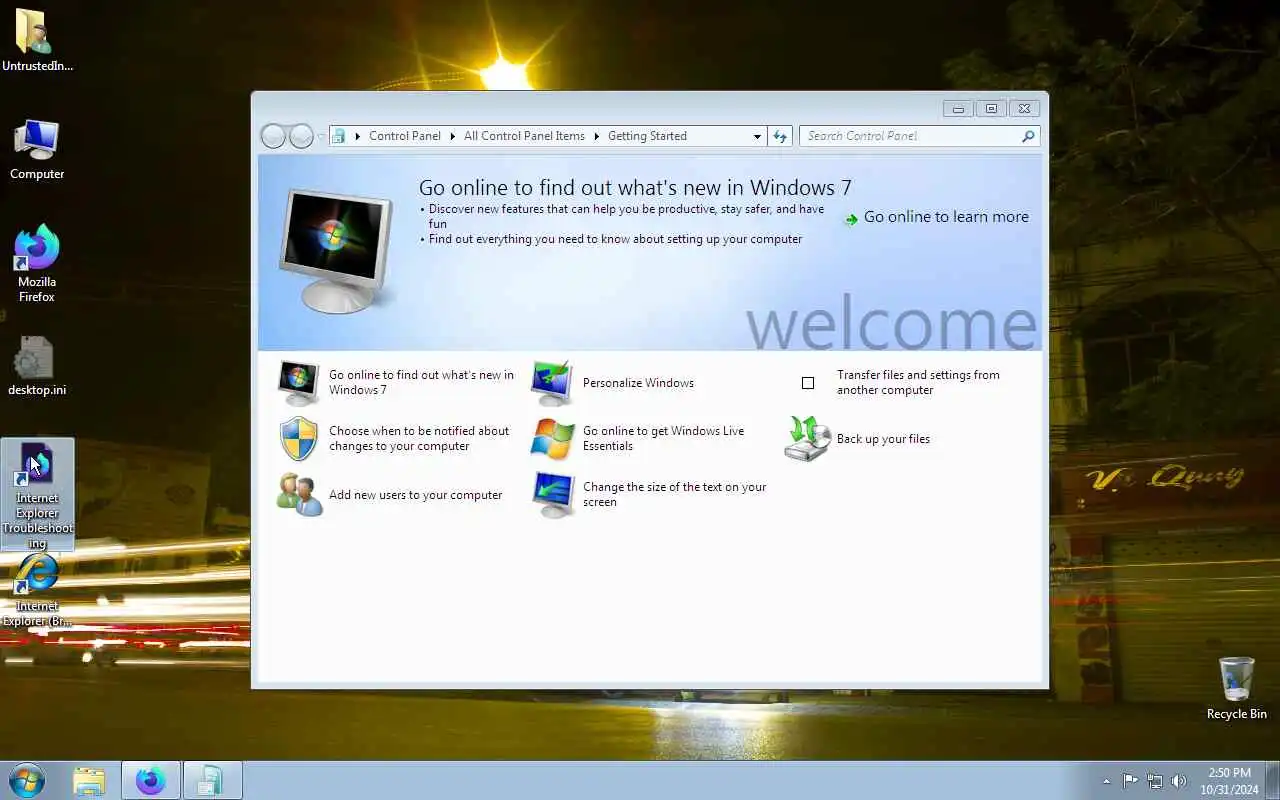
Task: Click the Getting Started breadcrumb
Action: point(647,136)
